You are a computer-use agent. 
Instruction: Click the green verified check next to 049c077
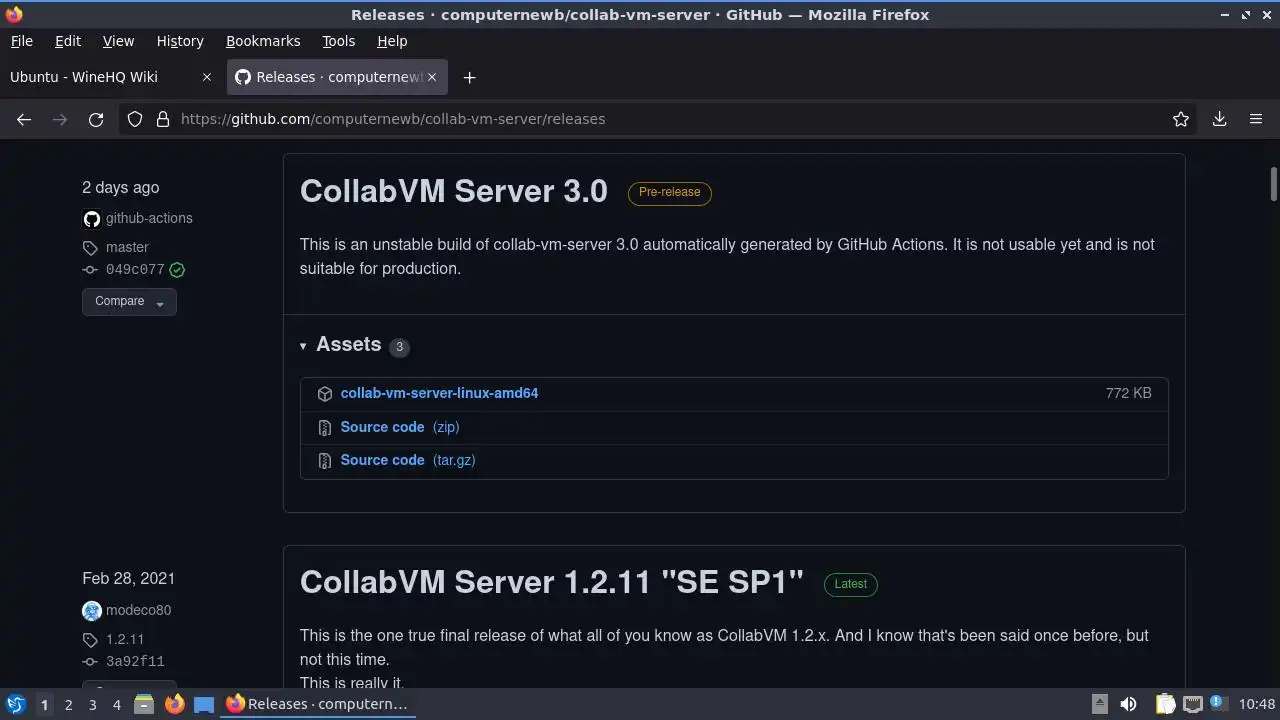tap(177, 270)
